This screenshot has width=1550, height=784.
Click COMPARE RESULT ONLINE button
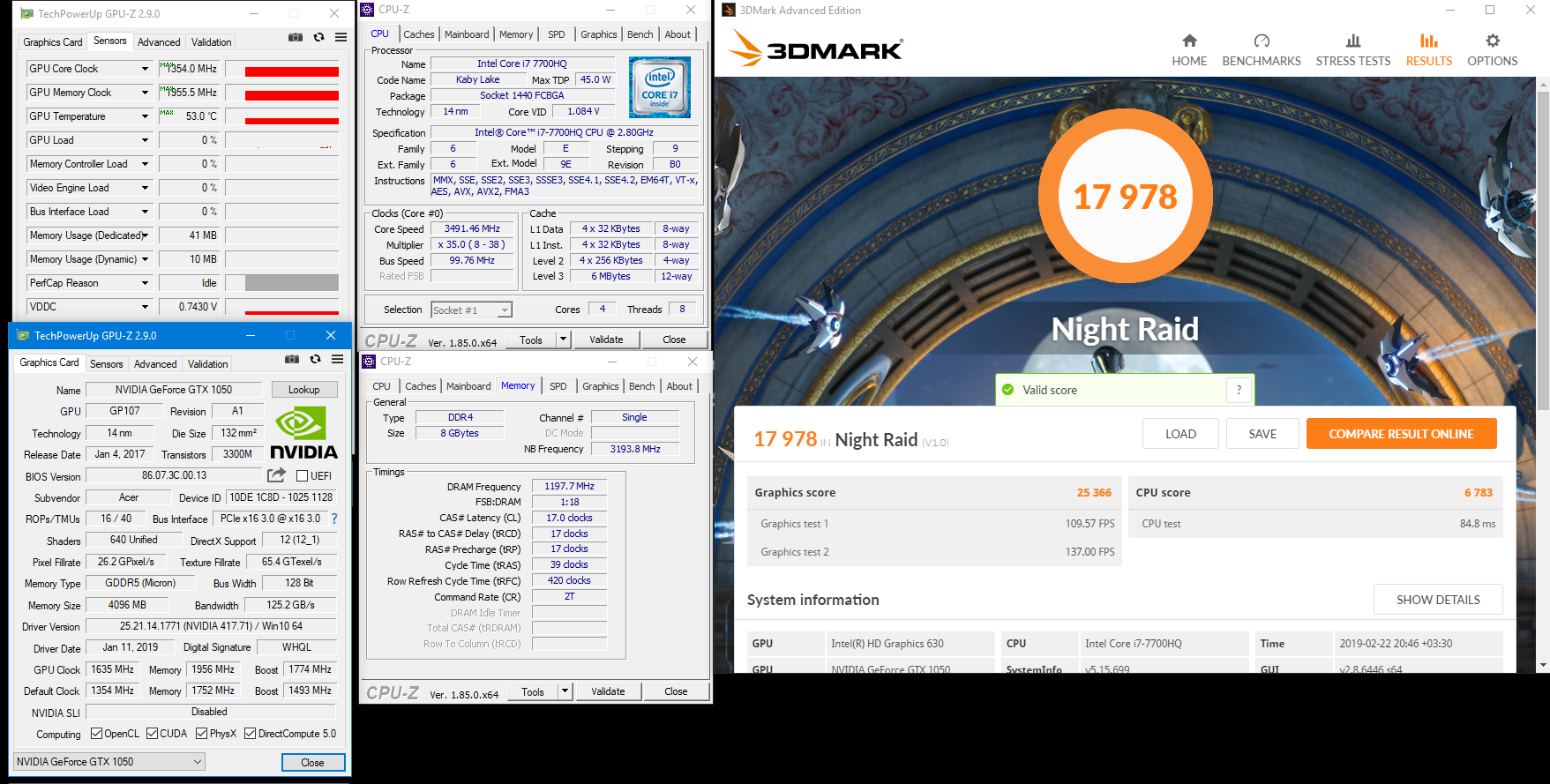(1401, 434)
